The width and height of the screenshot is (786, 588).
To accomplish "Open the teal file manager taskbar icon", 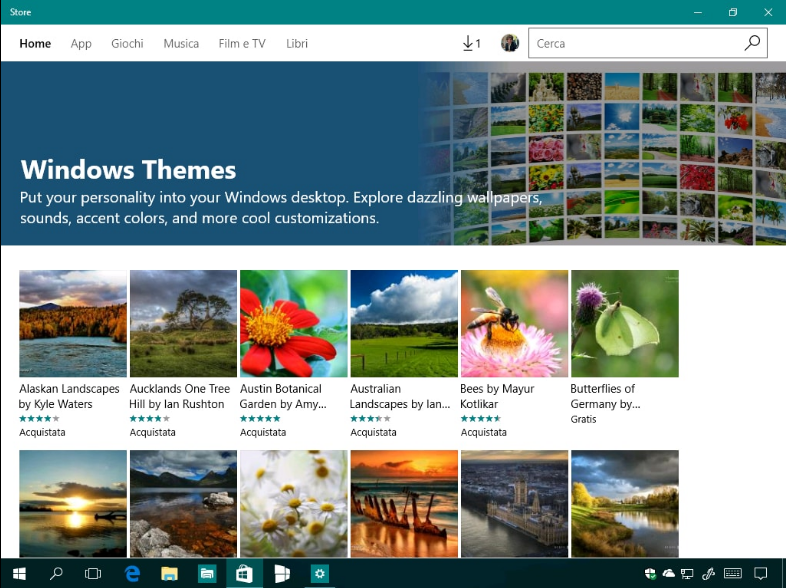I will (207, 573).
